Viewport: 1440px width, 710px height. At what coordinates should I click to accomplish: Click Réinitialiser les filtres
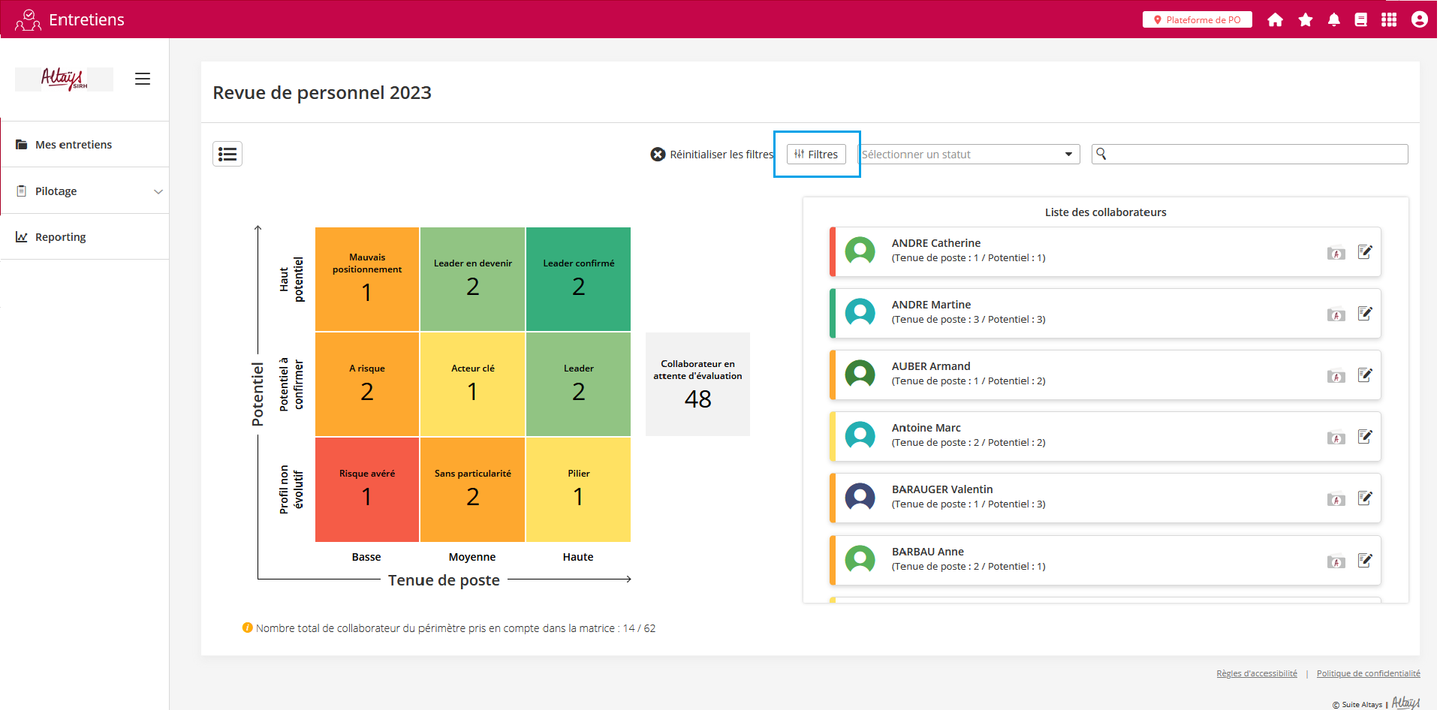(x=712, y=154)
